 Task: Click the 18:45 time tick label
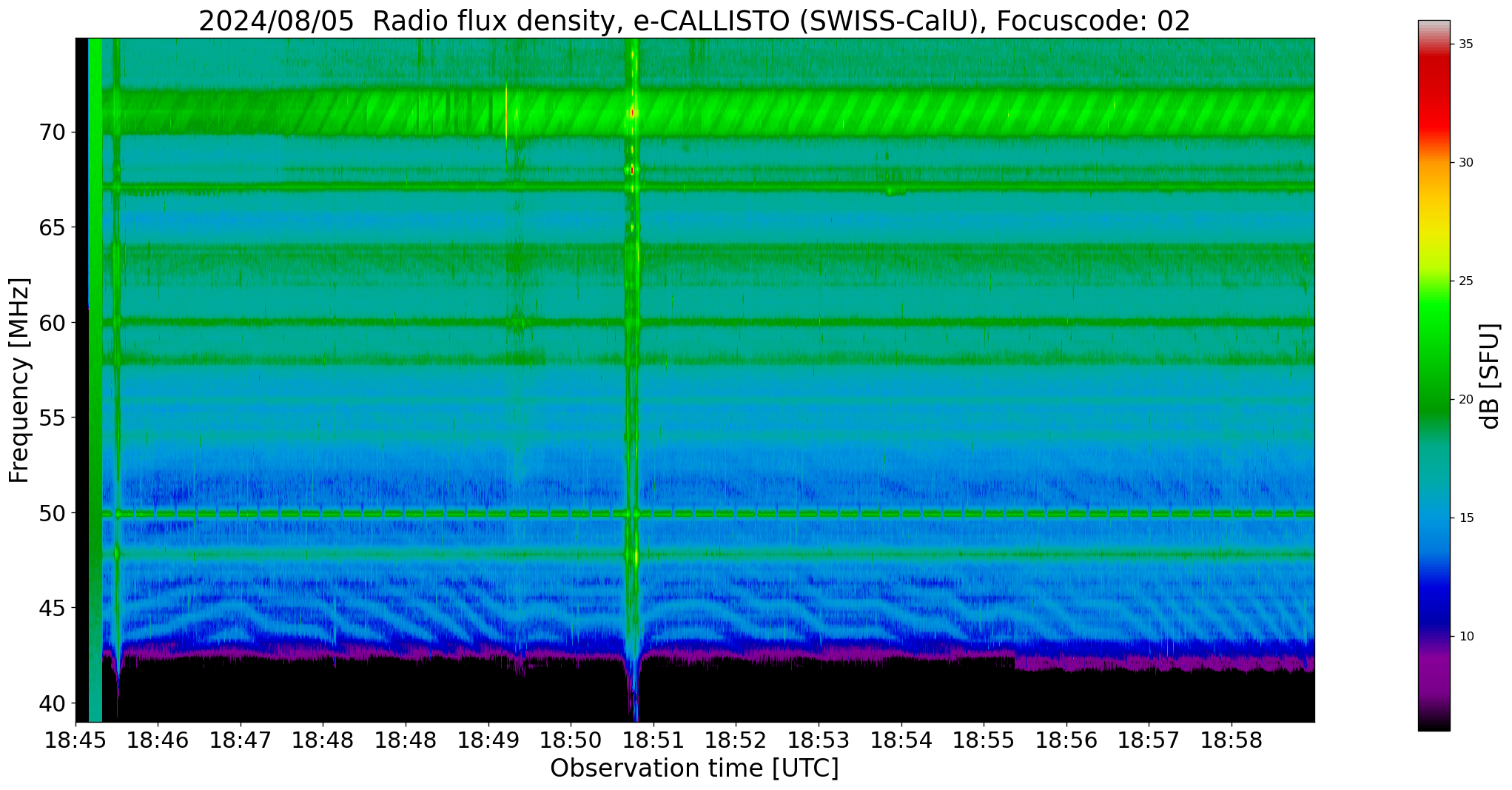click(x=75, y=740)
